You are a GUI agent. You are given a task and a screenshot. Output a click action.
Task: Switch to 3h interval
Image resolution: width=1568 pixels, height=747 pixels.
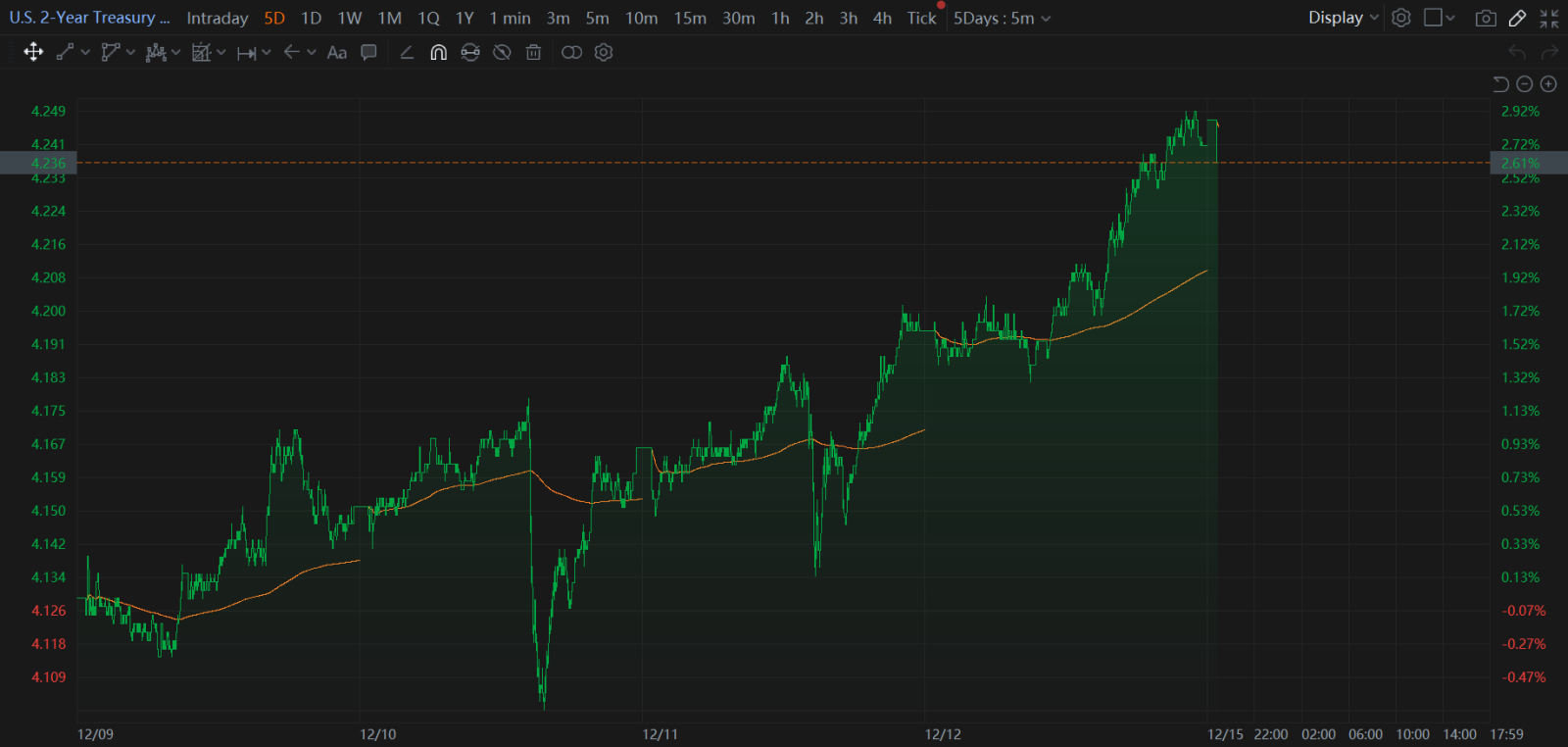(x=849, y=18)
